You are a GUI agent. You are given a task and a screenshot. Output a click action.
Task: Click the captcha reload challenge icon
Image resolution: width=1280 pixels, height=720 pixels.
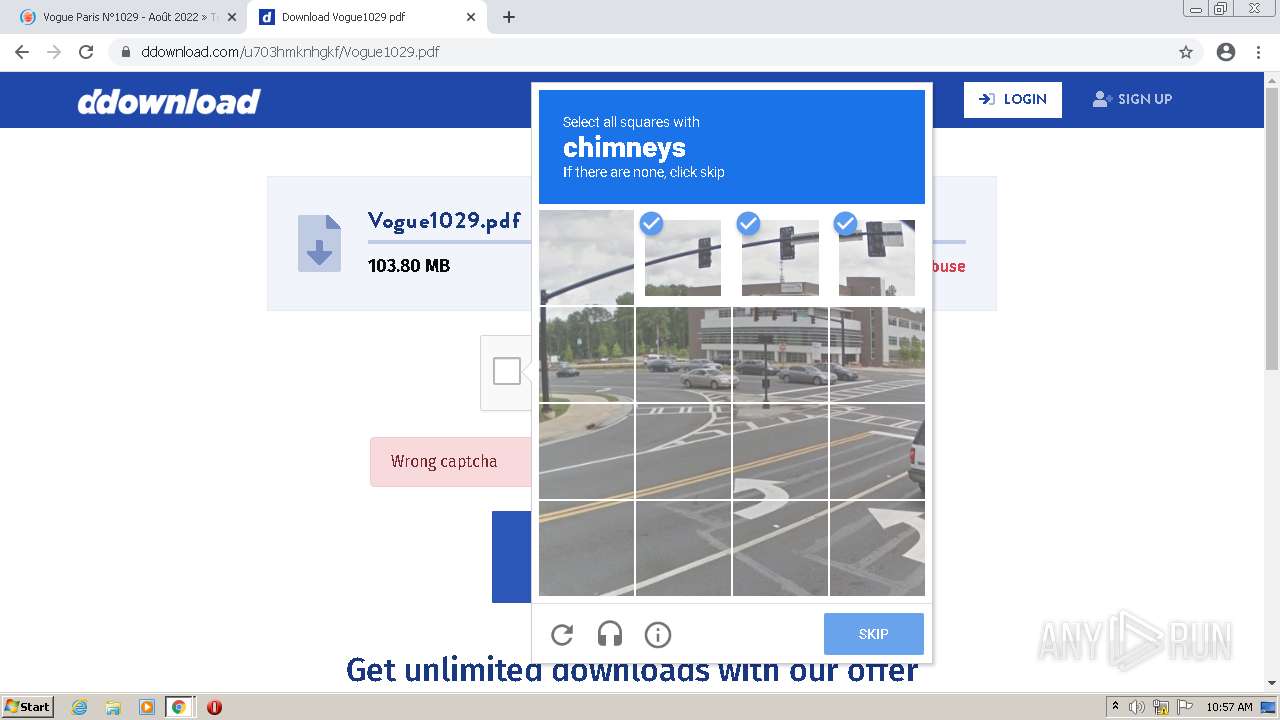[x=562, y=634]
